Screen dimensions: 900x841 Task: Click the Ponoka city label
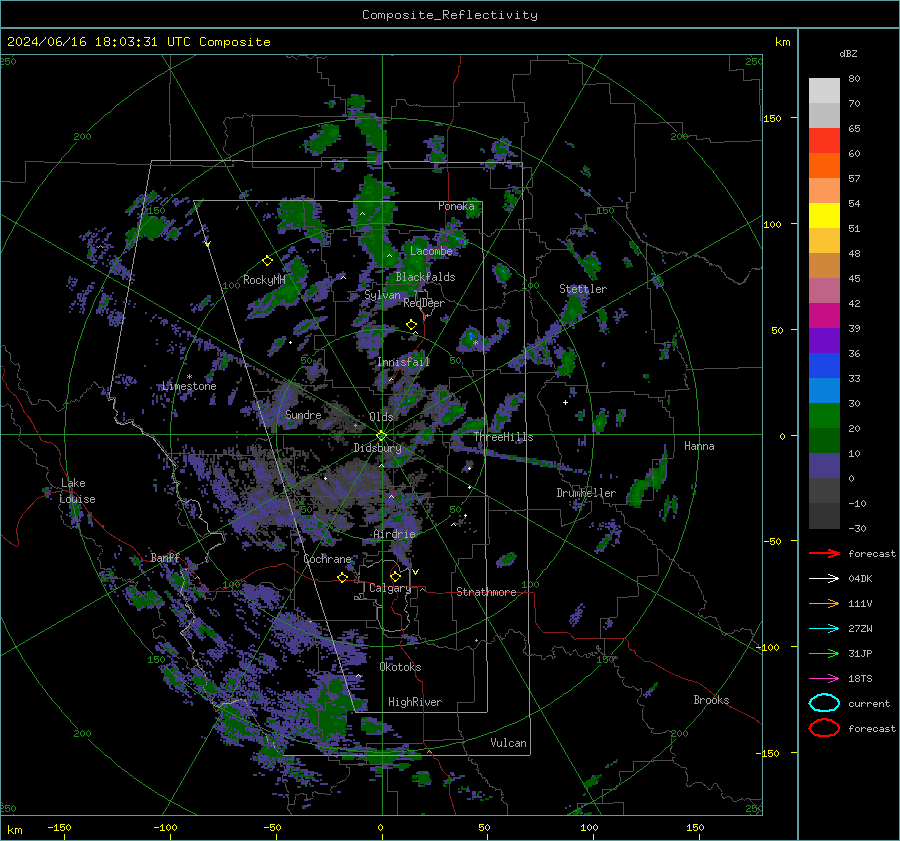pyautogui.click(x=456, y=206)
